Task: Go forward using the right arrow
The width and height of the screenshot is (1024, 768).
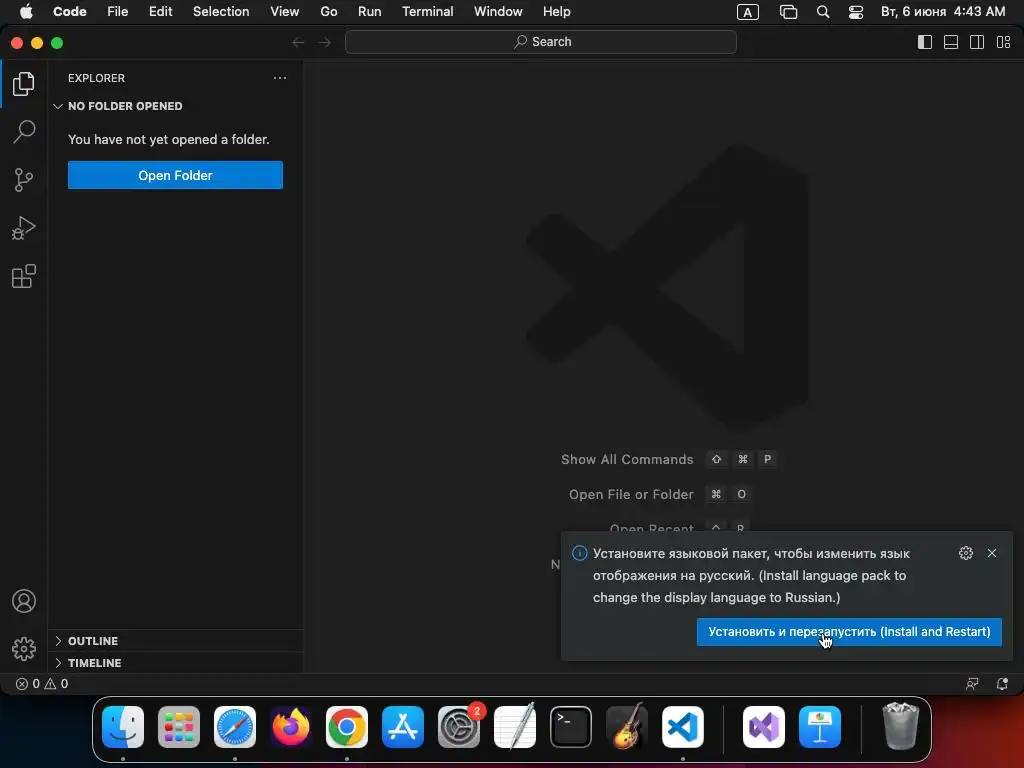Action: 325,42
